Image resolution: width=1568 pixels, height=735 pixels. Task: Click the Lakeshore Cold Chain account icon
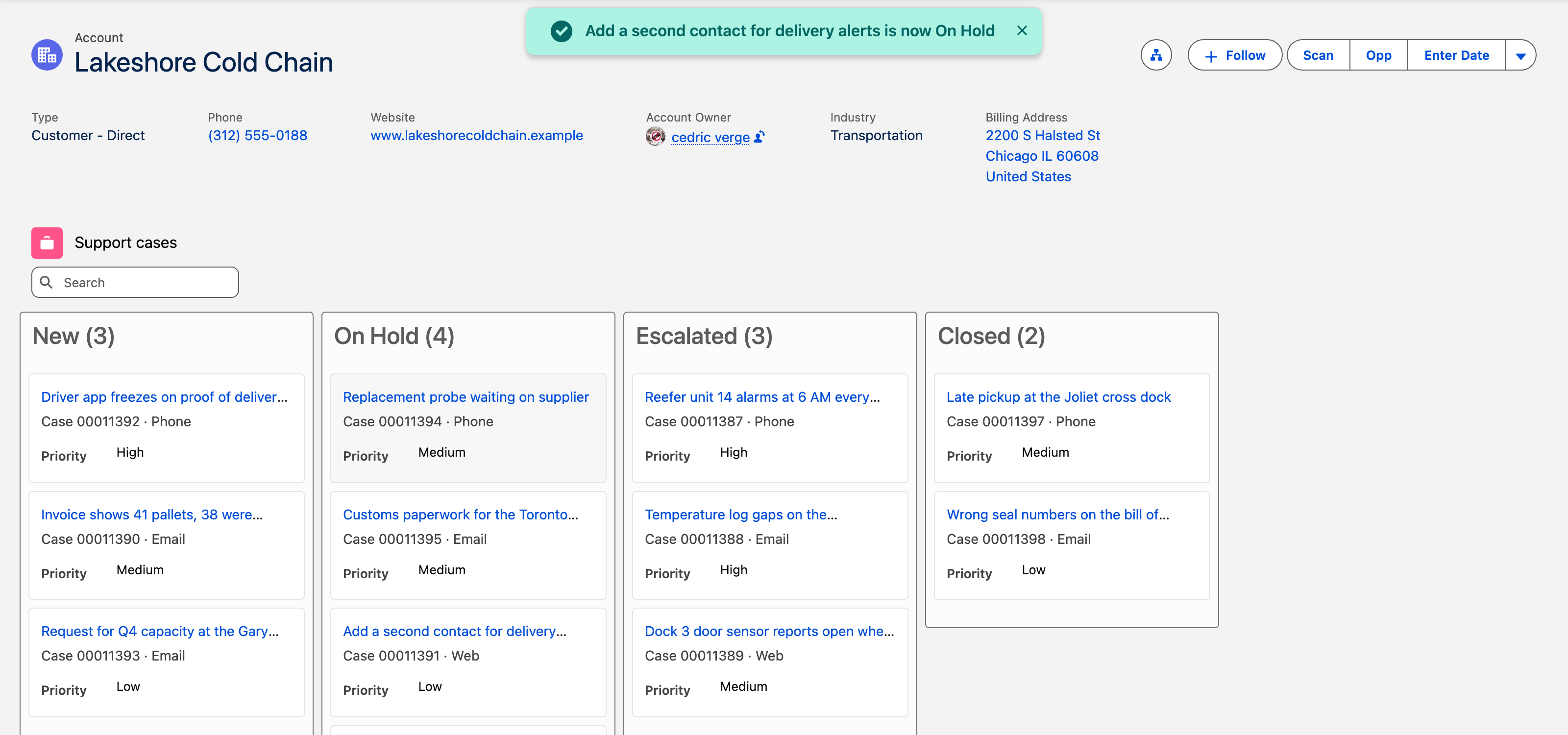pyautogui.click(x=47, y=55)
